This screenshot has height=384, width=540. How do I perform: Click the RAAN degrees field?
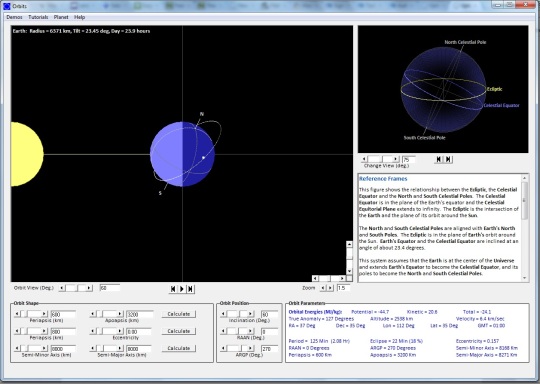[269, 331]
